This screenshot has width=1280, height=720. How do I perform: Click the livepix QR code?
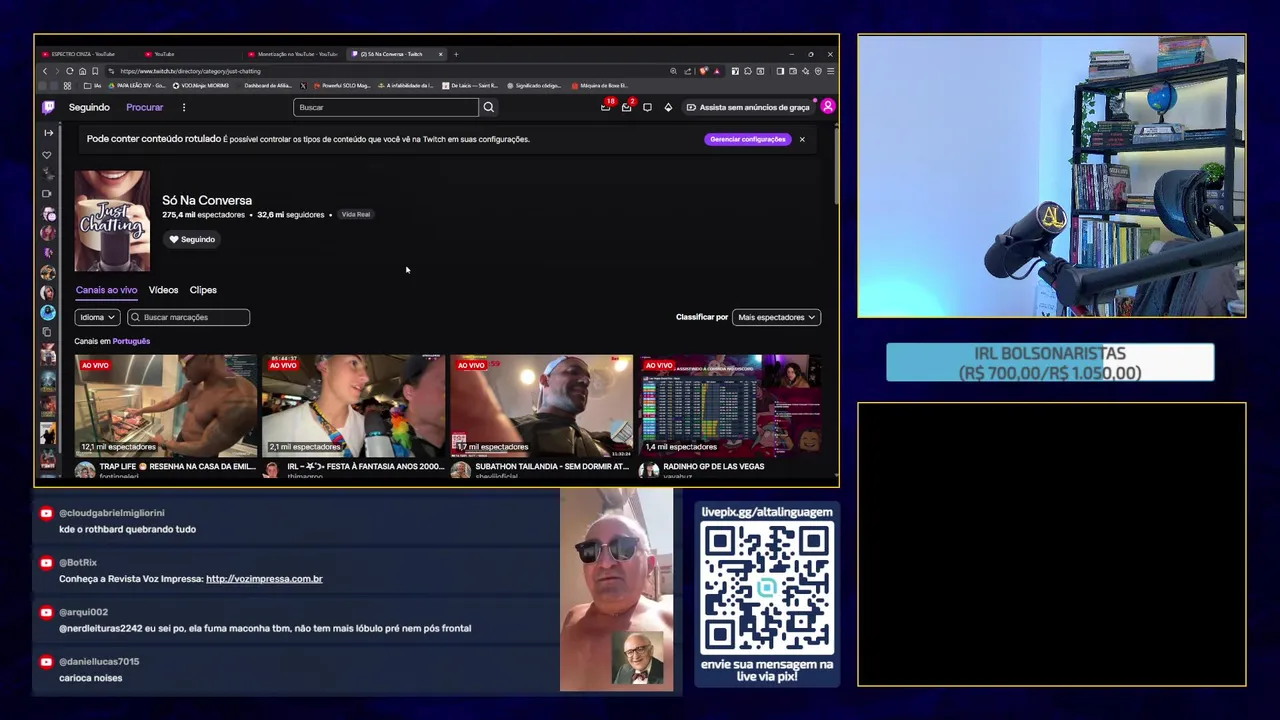click(x=767, y=587)
